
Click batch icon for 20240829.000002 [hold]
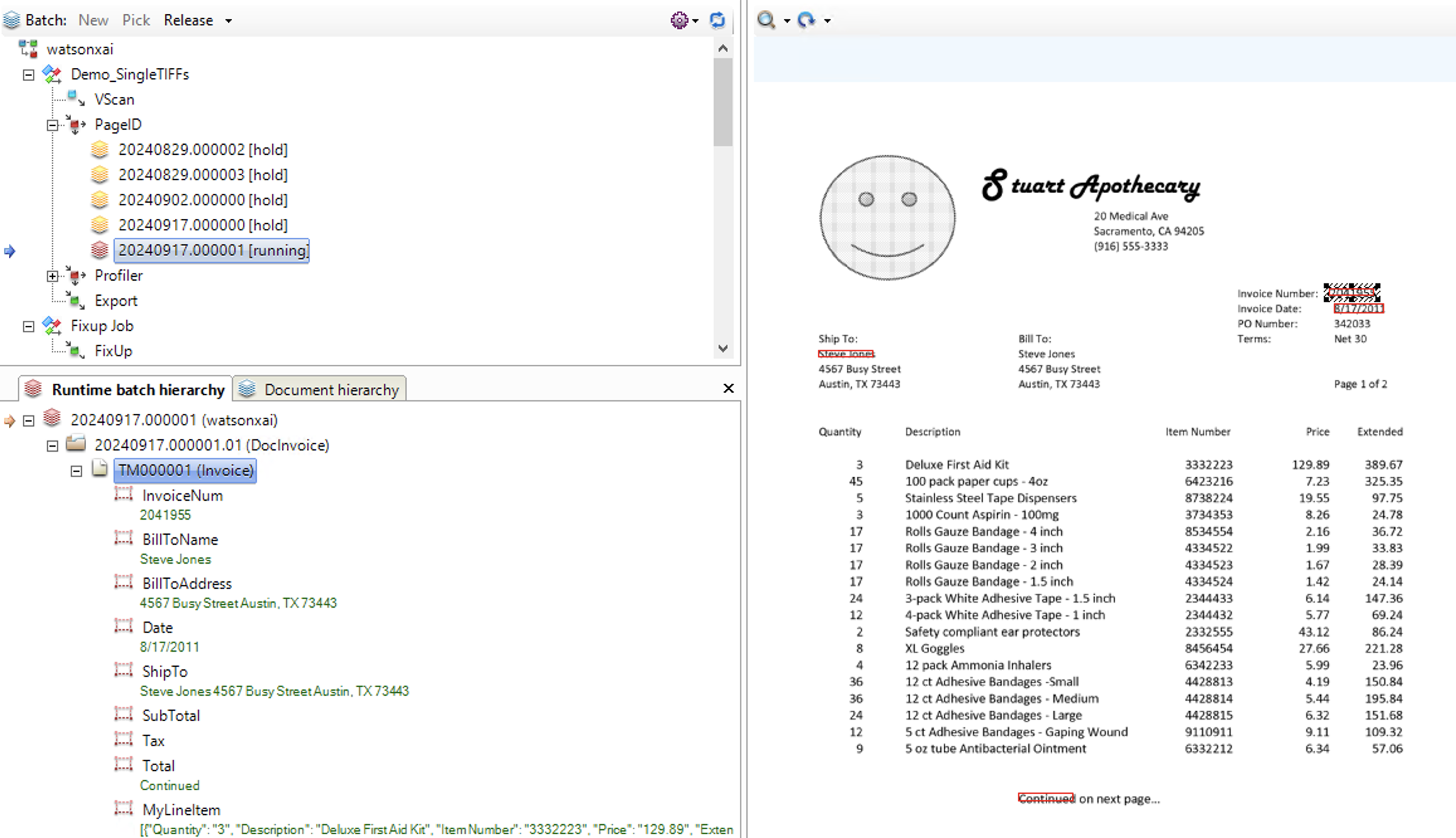[x=99, y=150]
